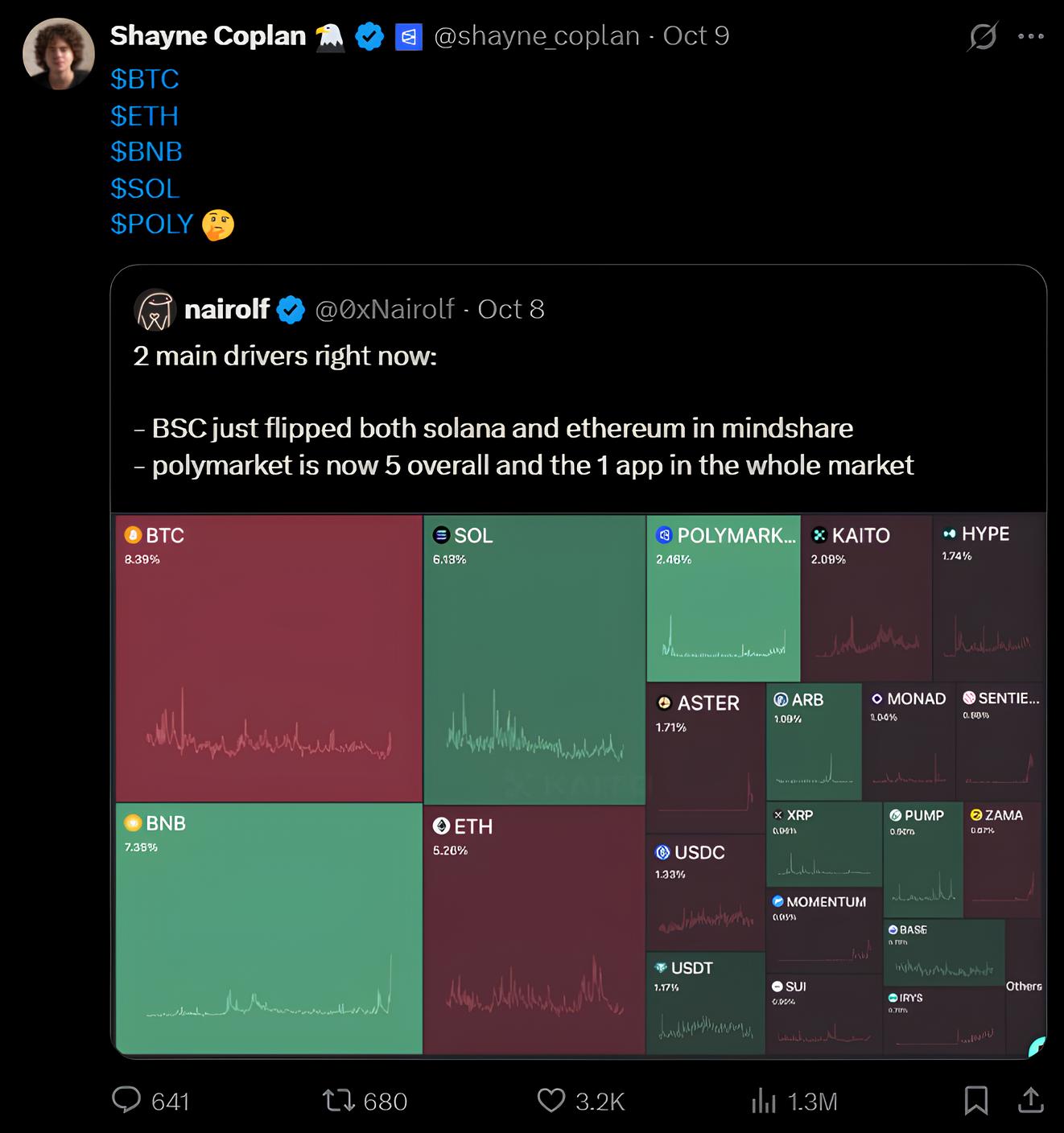This screenshot has width=1064, height=1133.
Task: Open the $POLY cashtag link
Action: click(x=152, y=224)
